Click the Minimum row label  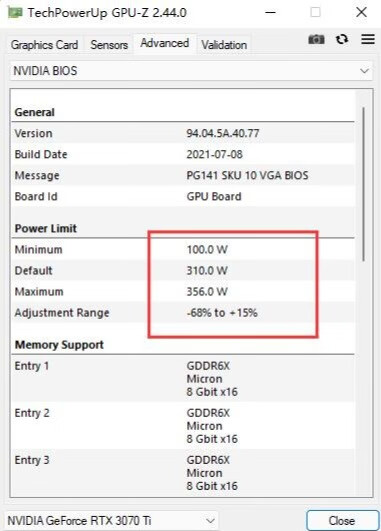click(x=39, y=250)
